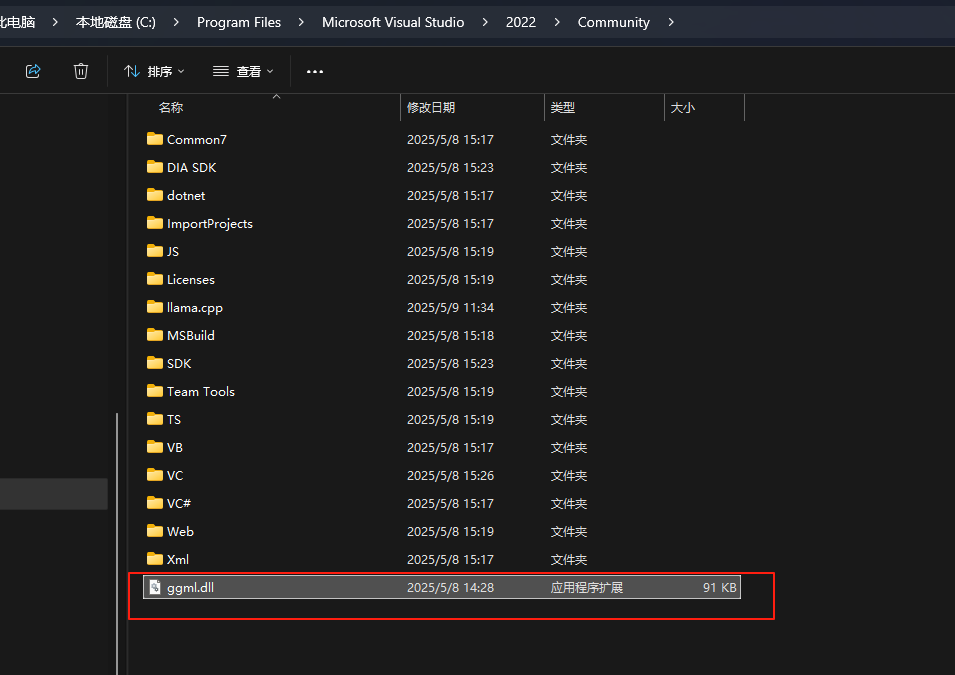The width and height of the screenshot is (955, 675).
Task: Click the llama.cpp folder icon
Action: [x=155, y=307]
